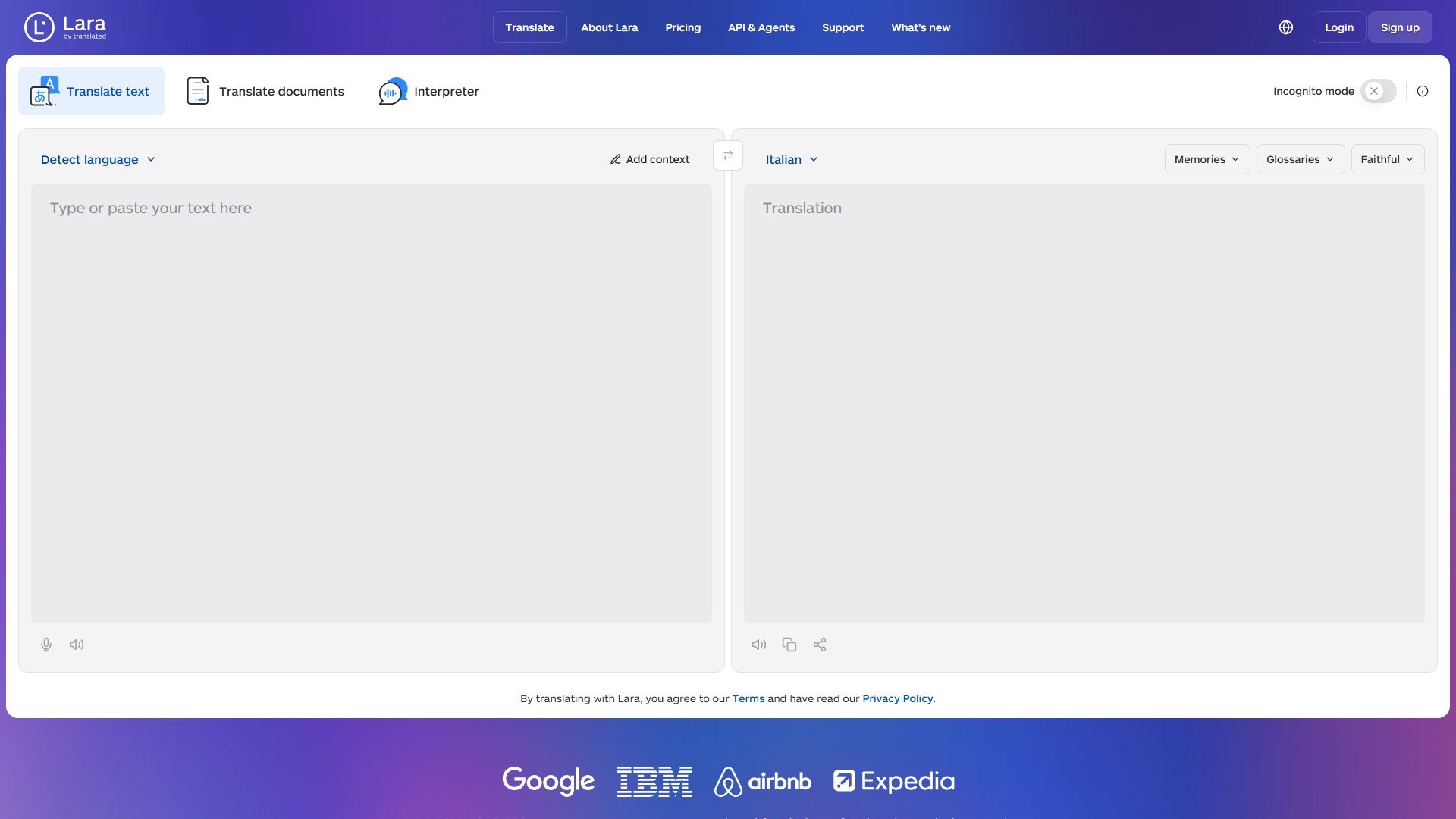Expand the Glossaries dropdown
1456x819 pixels.
coord(1300,159)
